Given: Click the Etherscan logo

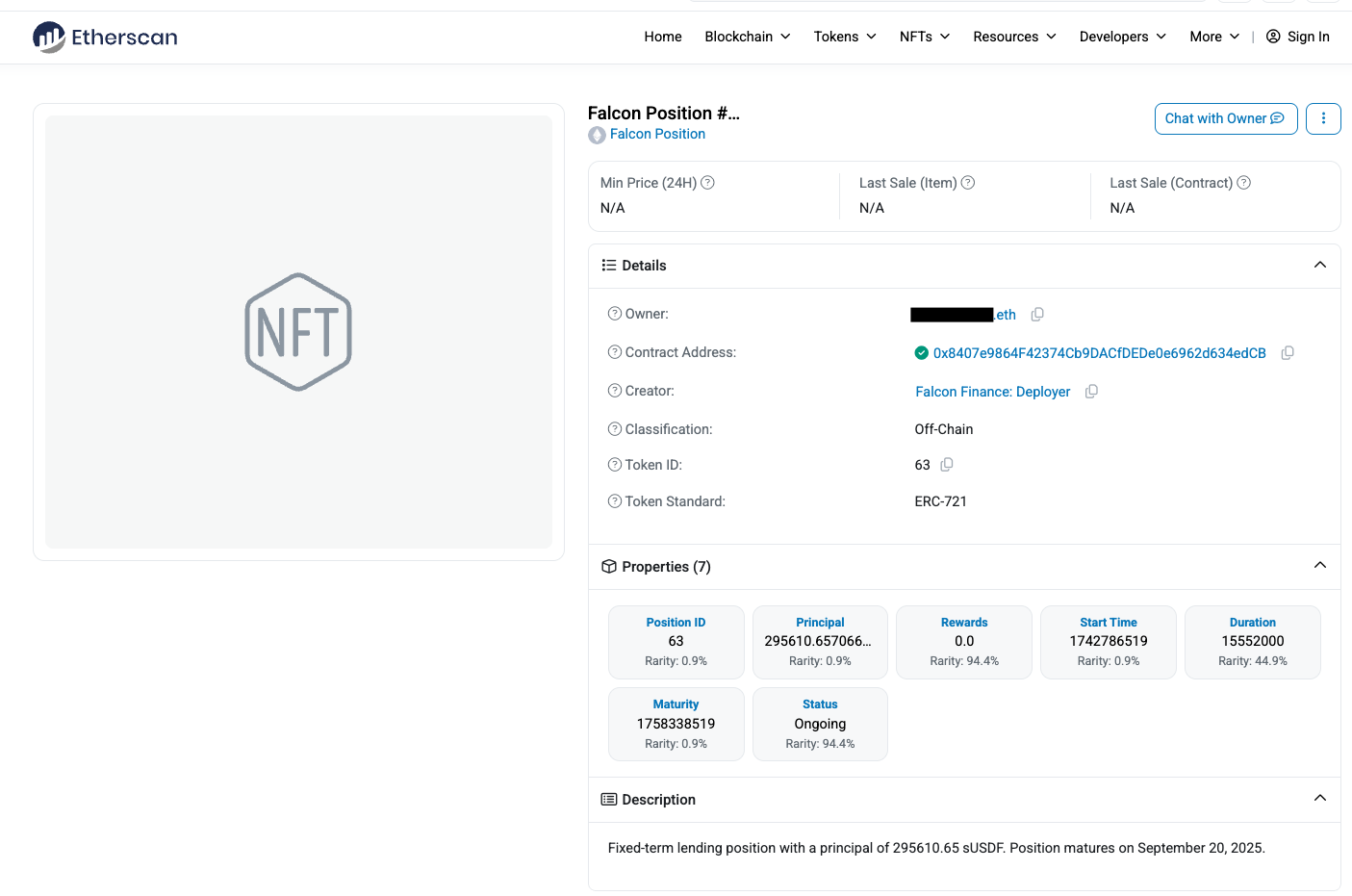Looking at the screenshot, I should click(x=105, y=38).
